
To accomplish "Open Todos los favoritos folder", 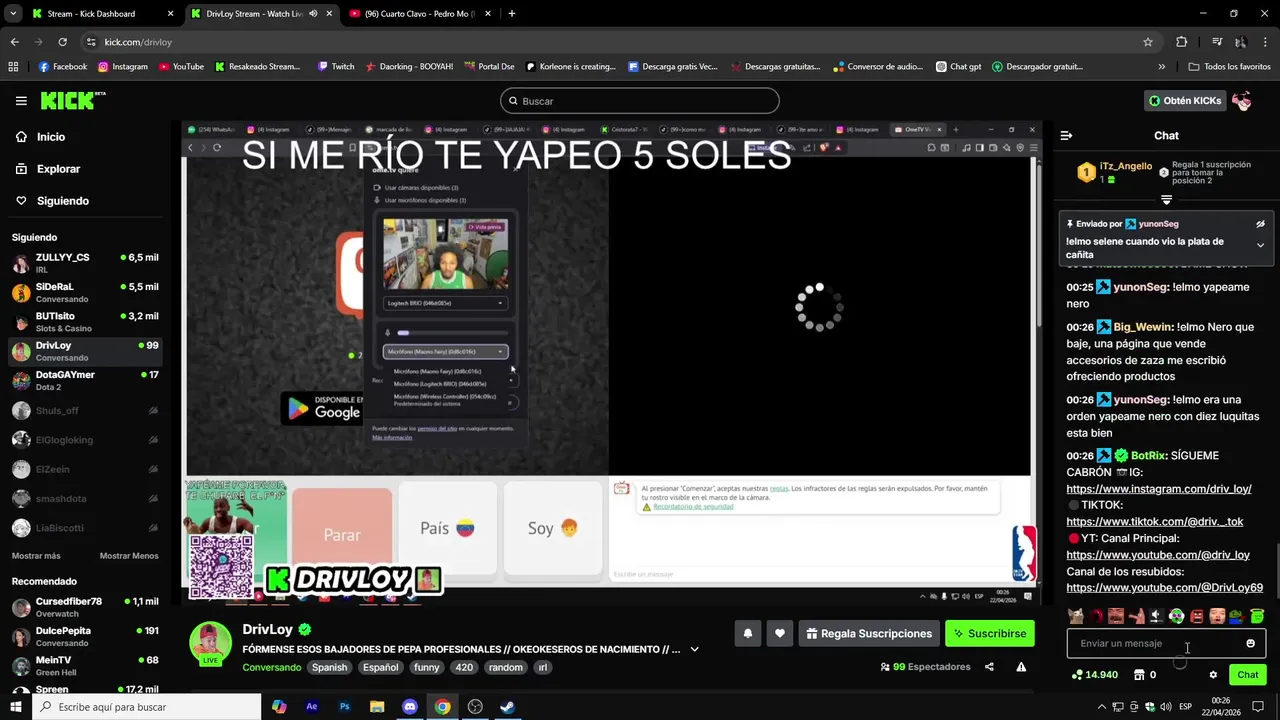I will [x=1229, y=67].
